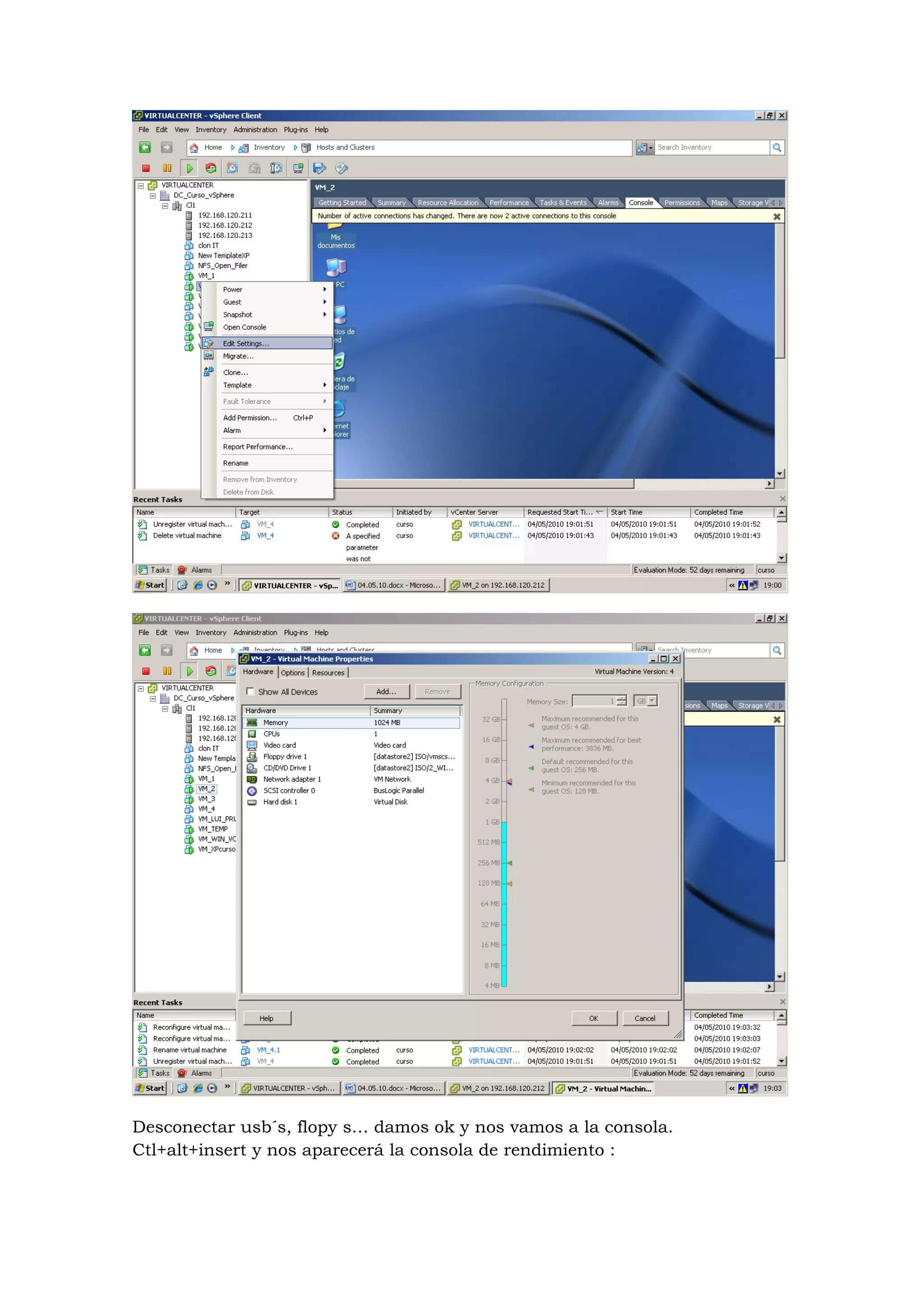
Task: Expand the Guest submenu arrow
Action: 325,302
